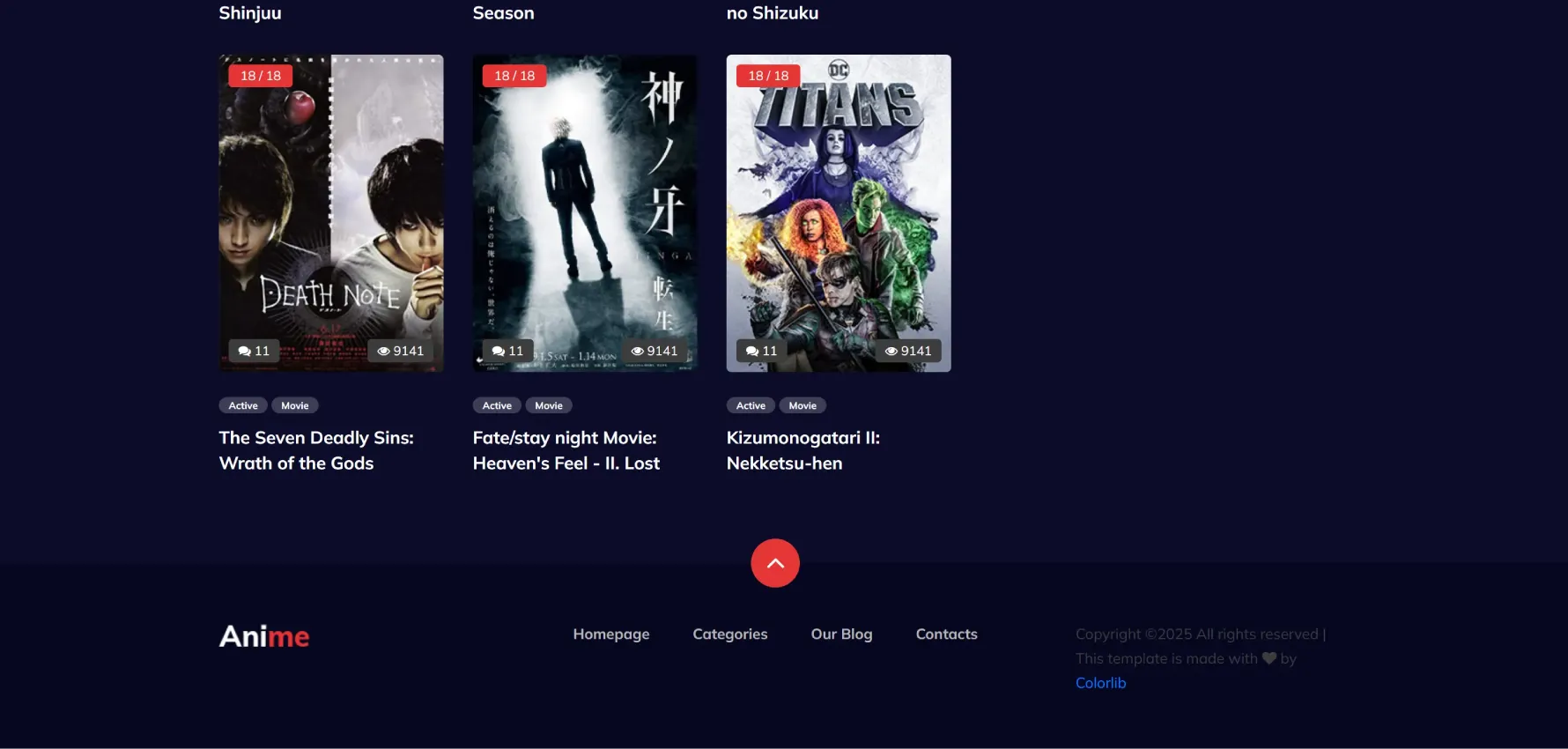Open the Anime logo in footer
The image size is (1568, 749).
point(264,636)
